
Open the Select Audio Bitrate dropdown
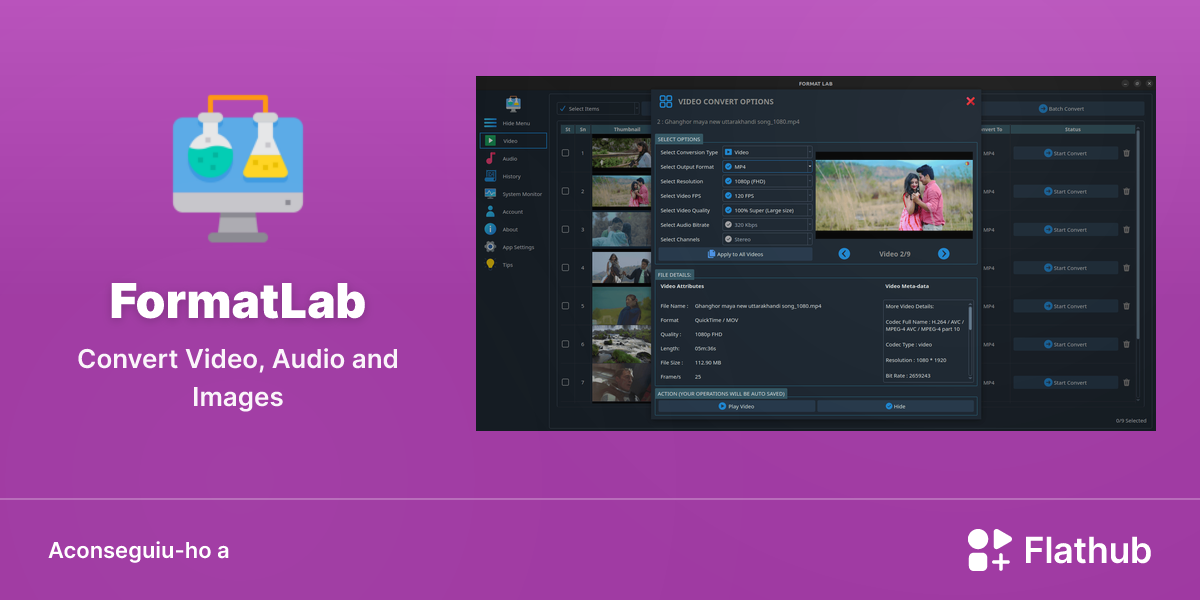pos(768,225)
